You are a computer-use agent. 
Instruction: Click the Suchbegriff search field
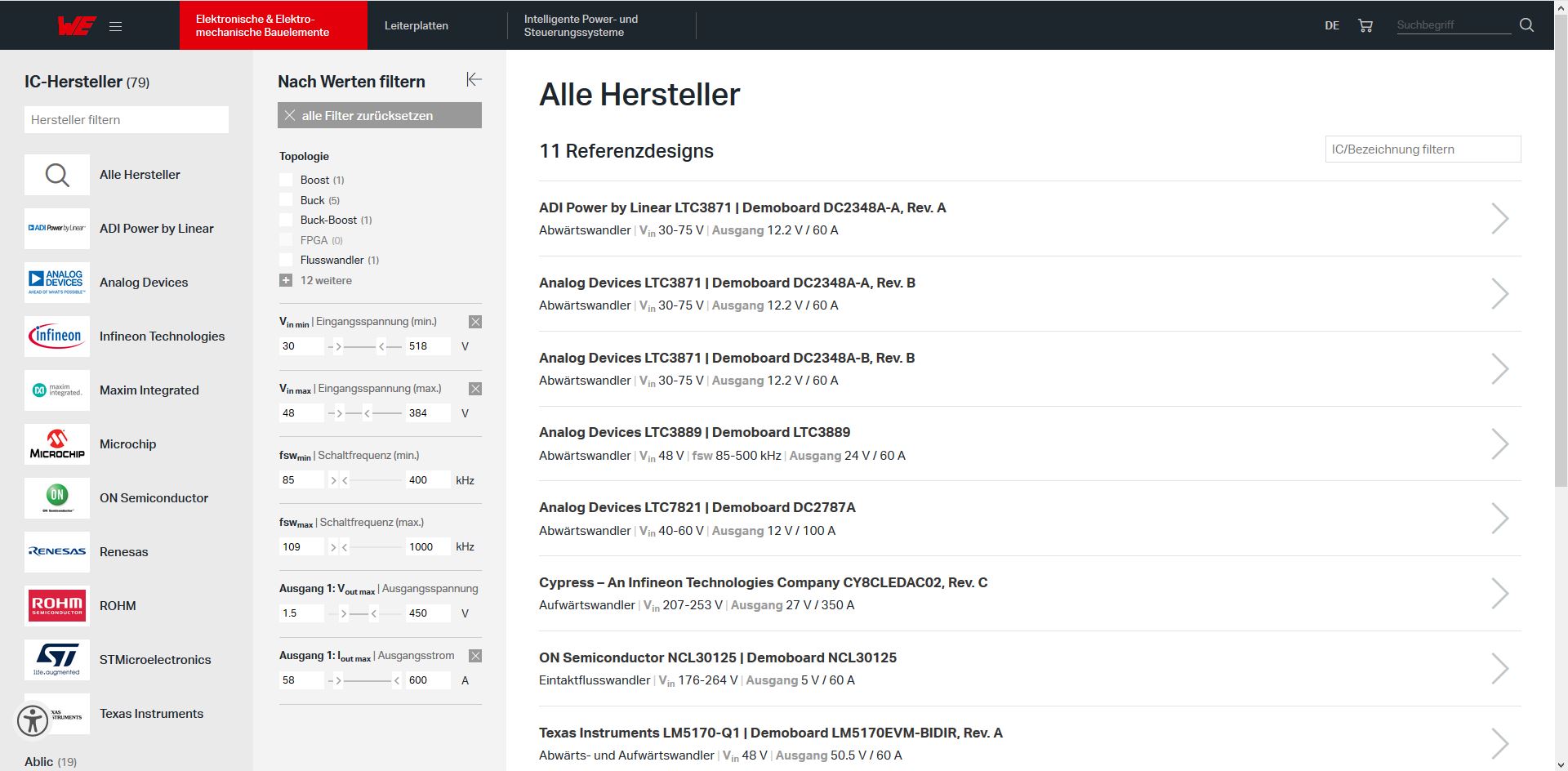click(1454, 25)
